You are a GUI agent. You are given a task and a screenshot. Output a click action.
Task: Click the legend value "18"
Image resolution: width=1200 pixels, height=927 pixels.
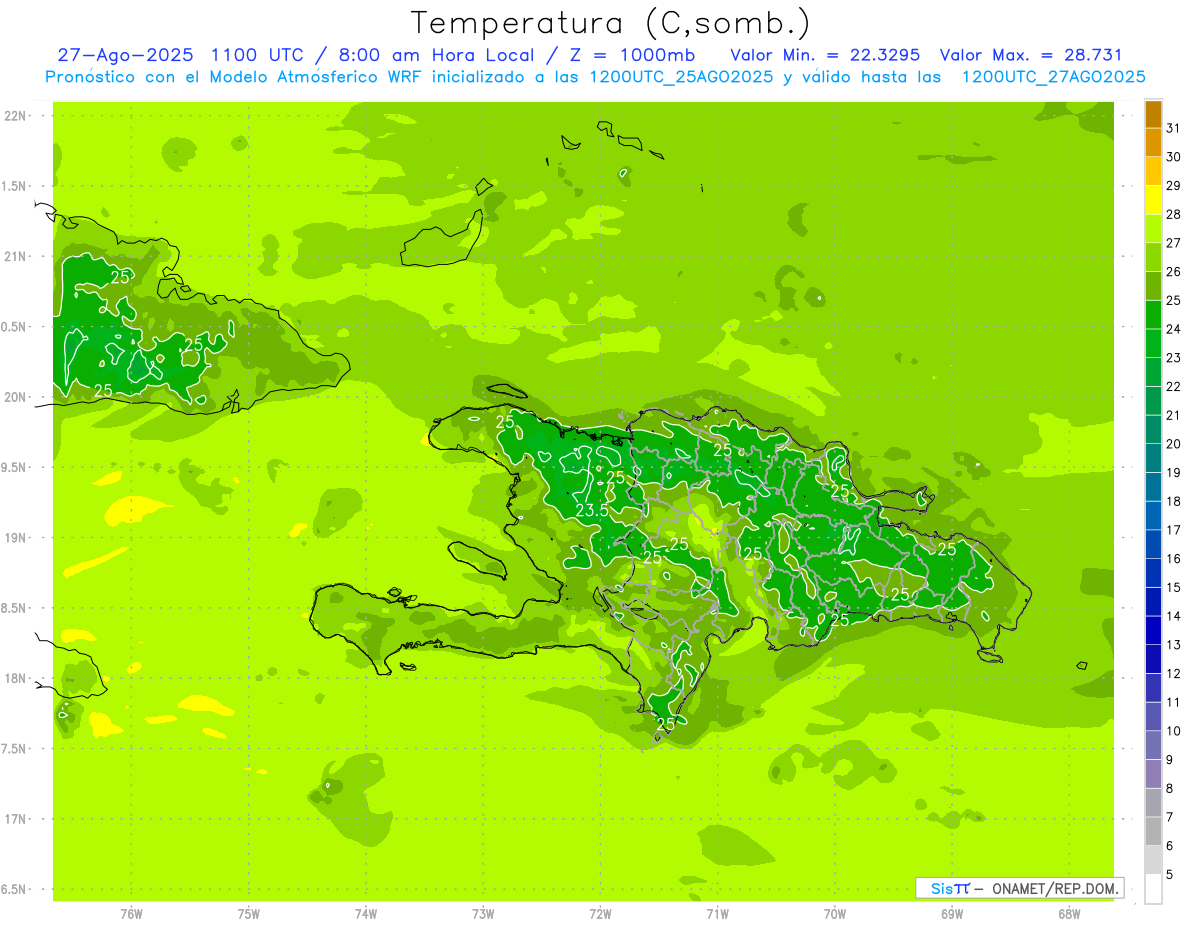[x=1173, y=501]
